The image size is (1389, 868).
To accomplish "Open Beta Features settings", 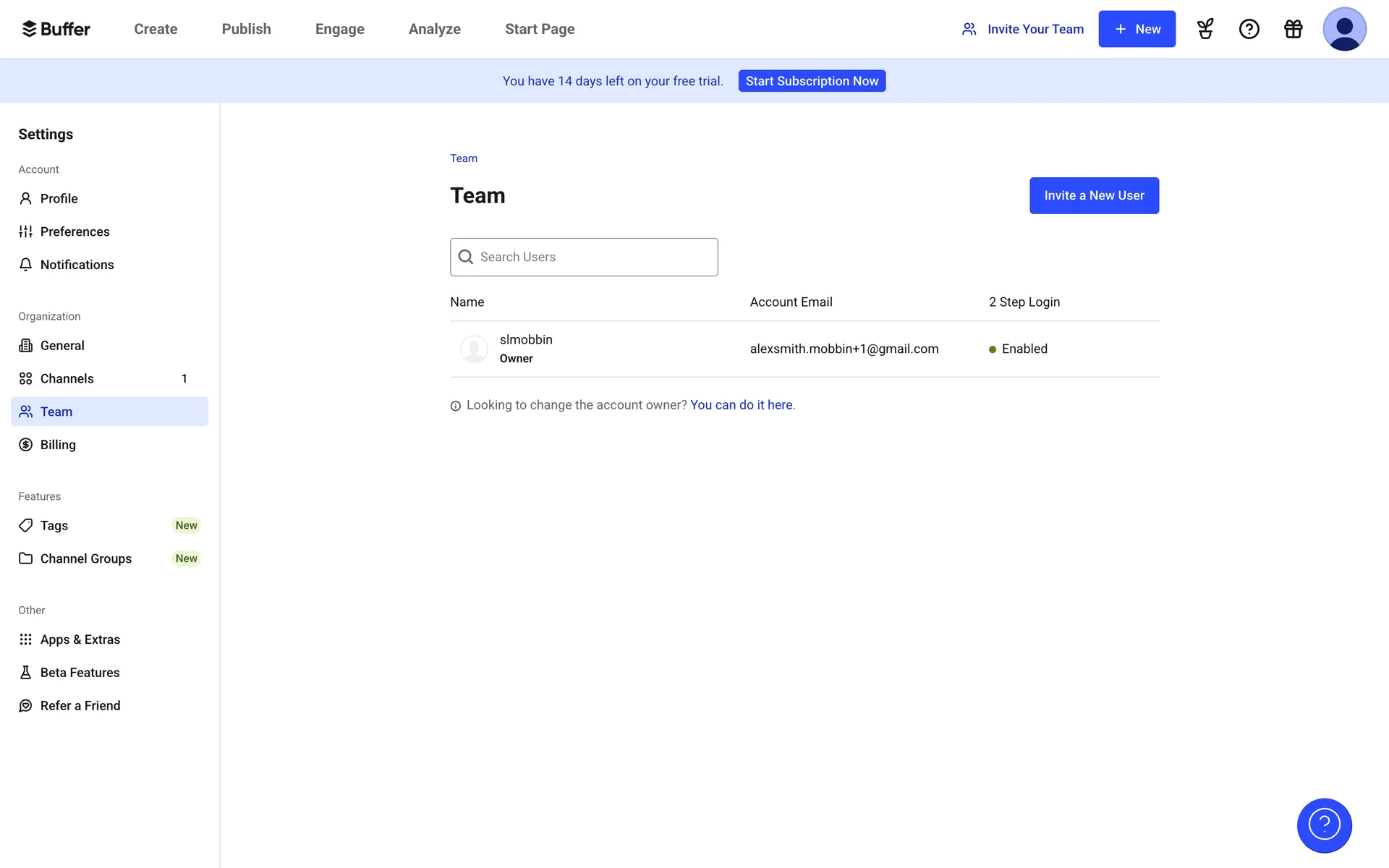I will [80, 673].
